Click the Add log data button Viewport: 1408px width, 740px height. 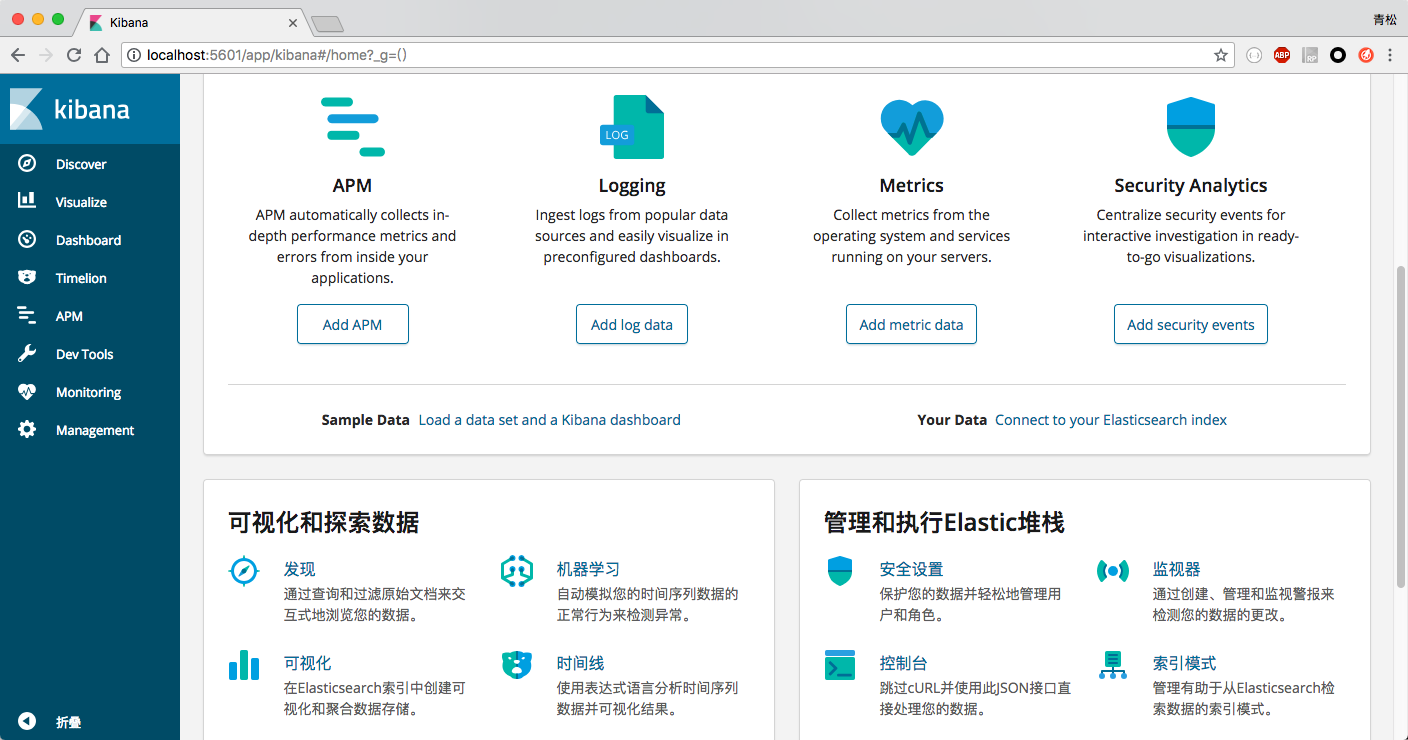coord(632,324)
